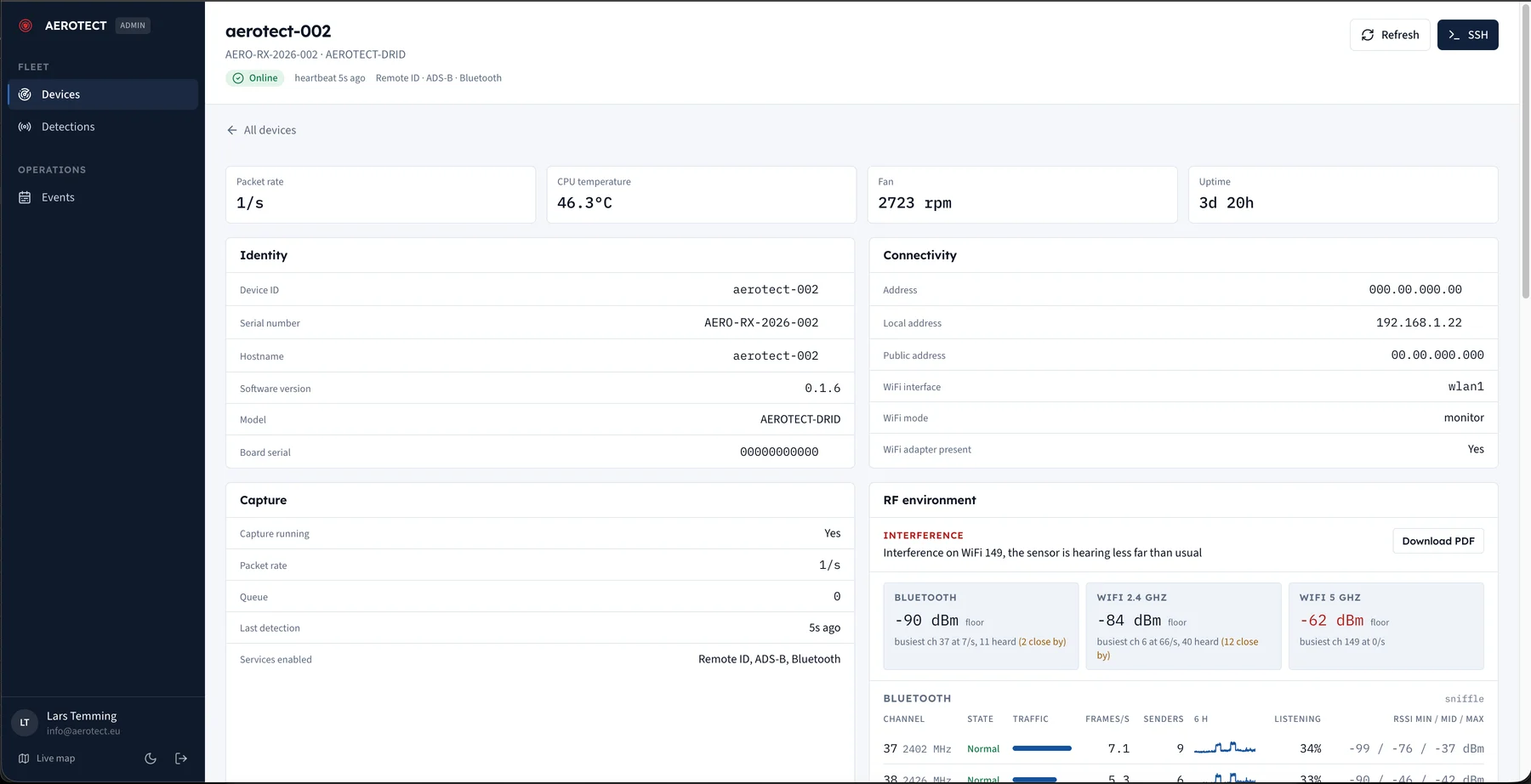The width and height of the screenshot is (1531, 784).
Task: Click the Board serial 00000000000 value
Action: (x=779, y=452)
